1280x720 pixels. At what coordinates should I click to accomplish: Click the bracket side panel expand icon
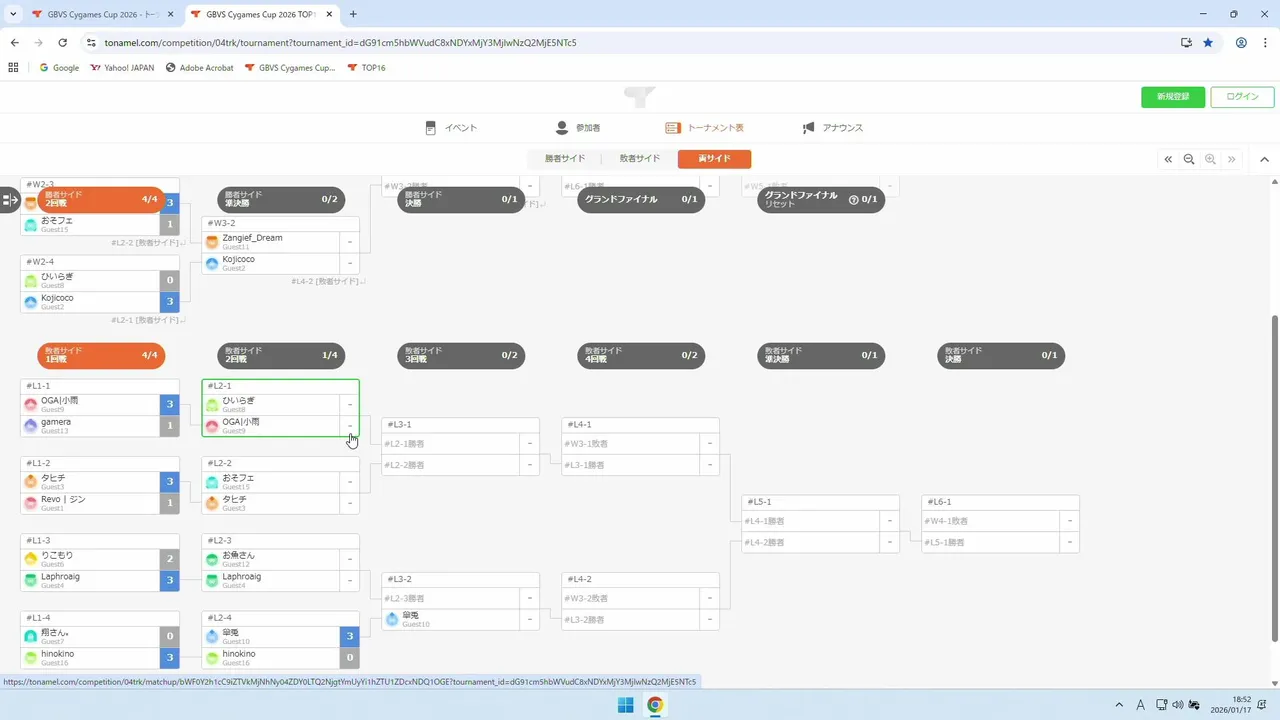[10, 200]
